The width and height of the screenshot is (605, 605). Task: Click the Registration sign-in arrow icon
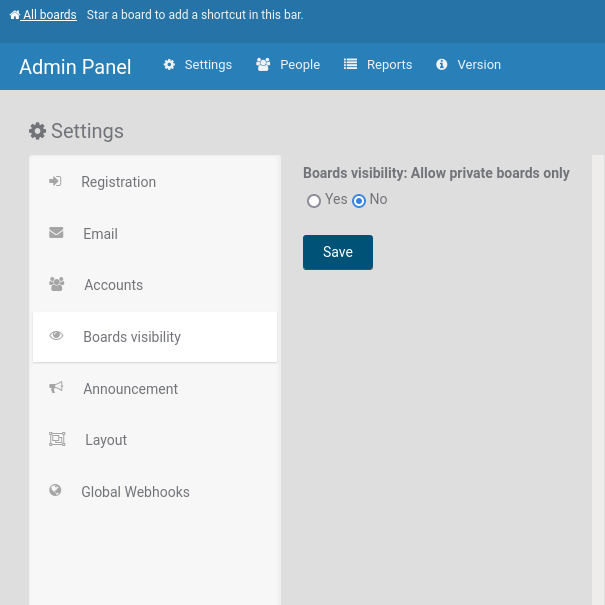pos(56,182)
